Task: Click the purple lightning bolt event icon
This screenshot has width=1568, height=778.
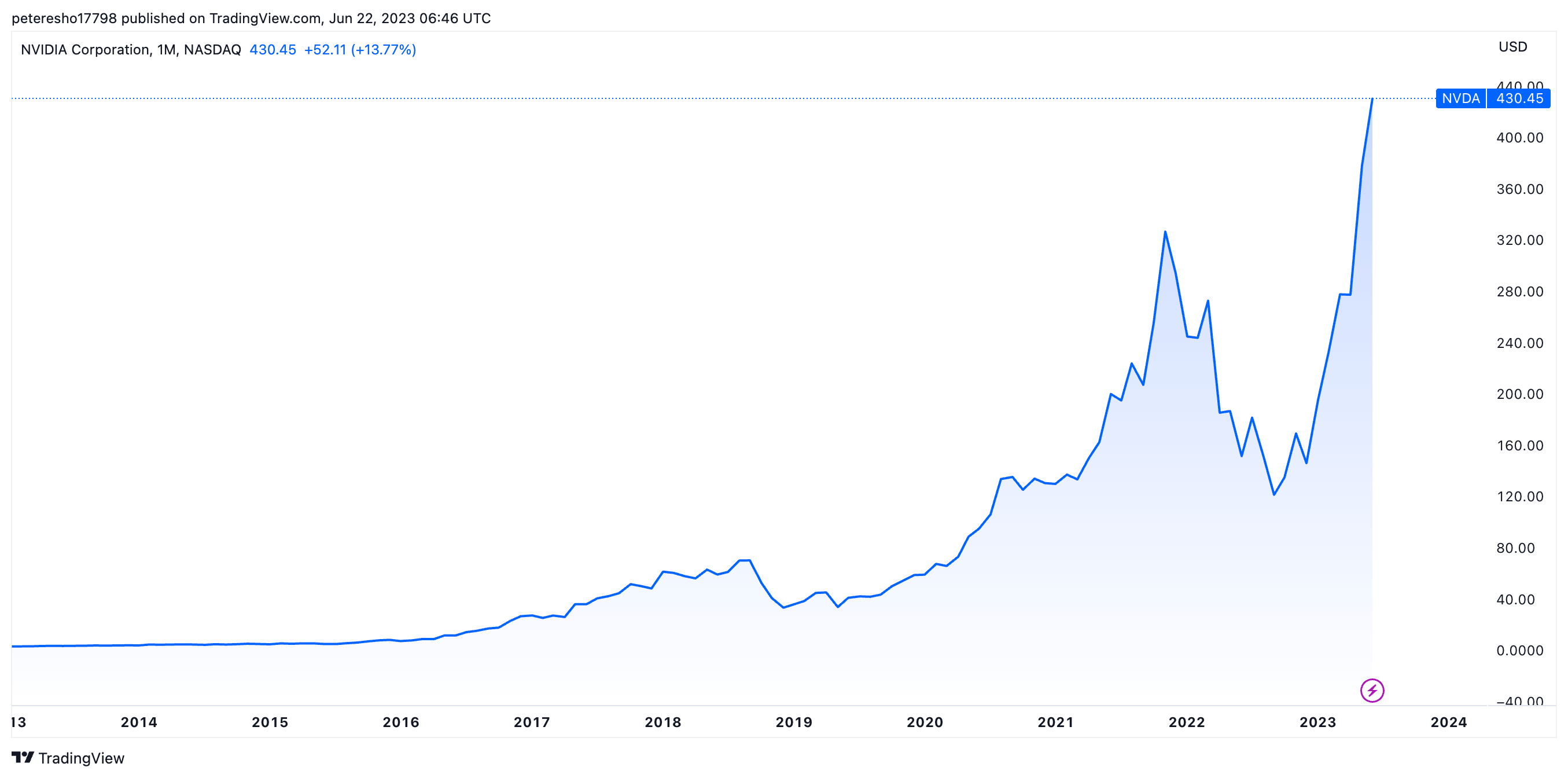Action: pyautogui.click(x=1371, y=691)
